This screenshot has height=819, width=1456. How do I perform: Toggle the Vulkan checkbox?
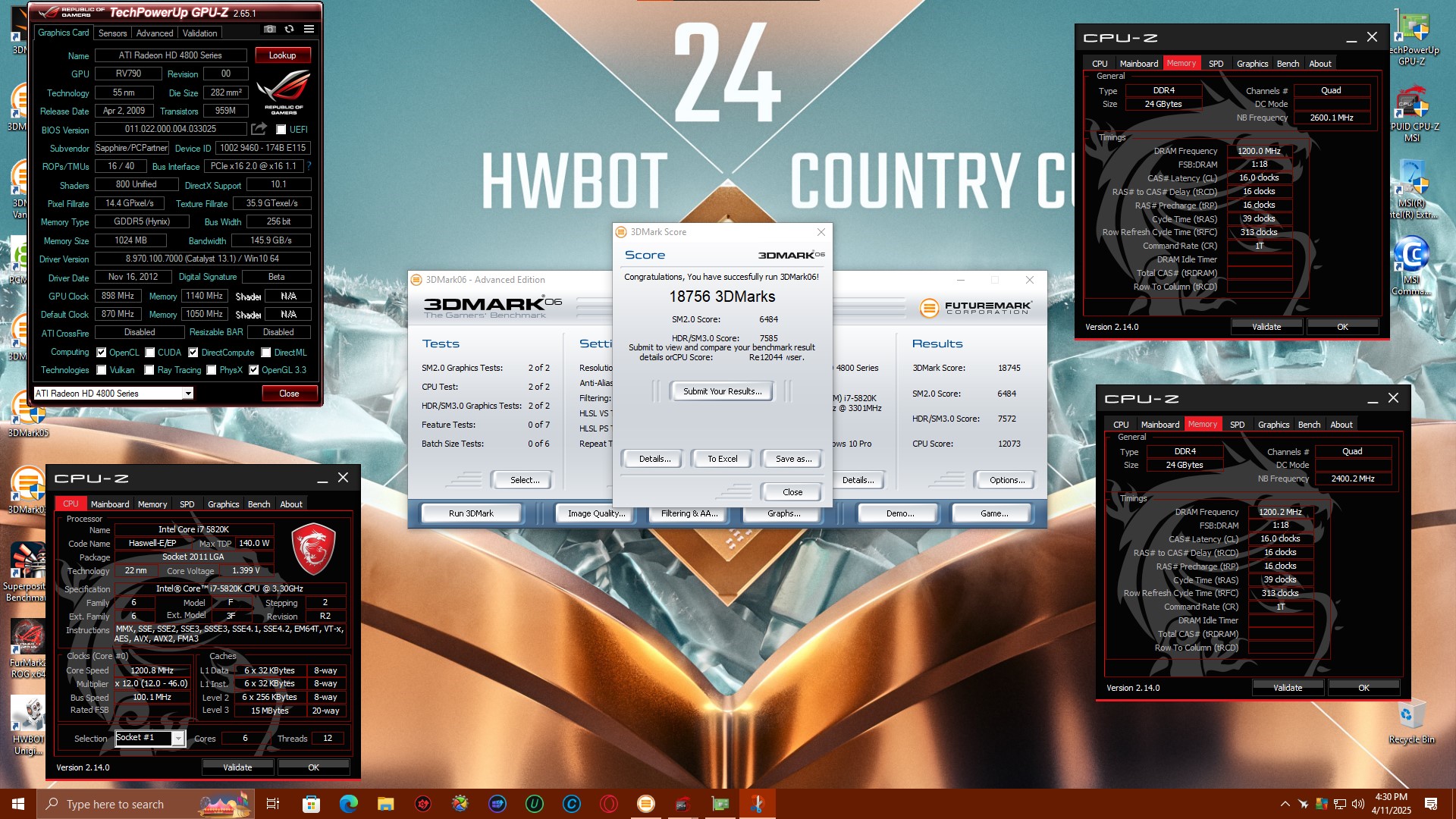coord(102,370)
